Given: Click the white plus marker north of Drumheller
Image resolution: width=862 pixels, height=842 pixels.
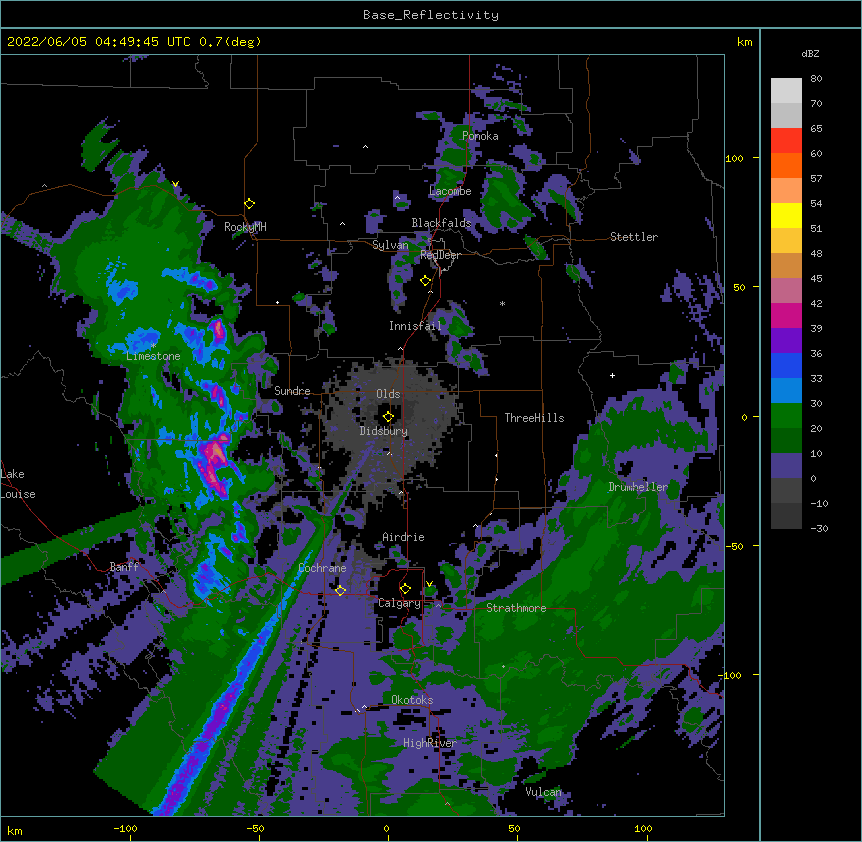Looking at the screenshot, I should (612, 375).
